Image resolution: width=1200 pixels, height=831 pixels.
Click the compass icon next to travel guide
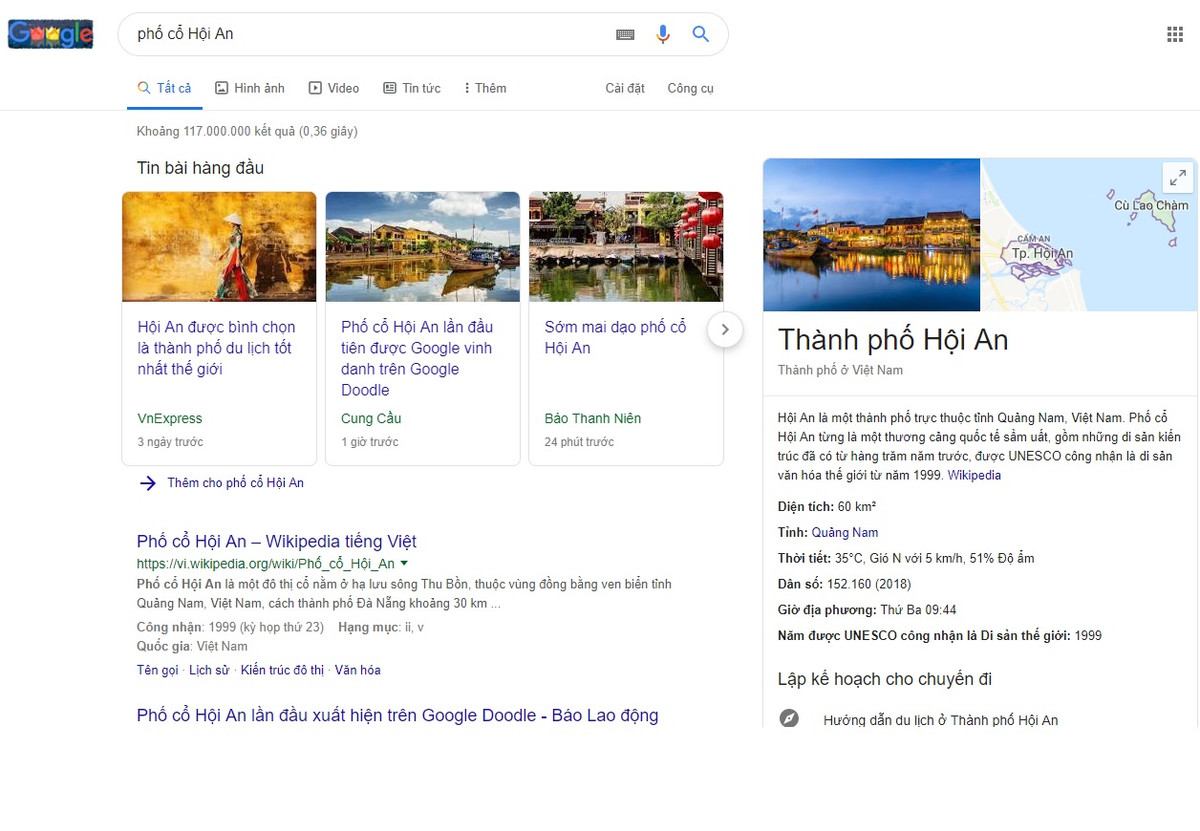tap(789, 718)
